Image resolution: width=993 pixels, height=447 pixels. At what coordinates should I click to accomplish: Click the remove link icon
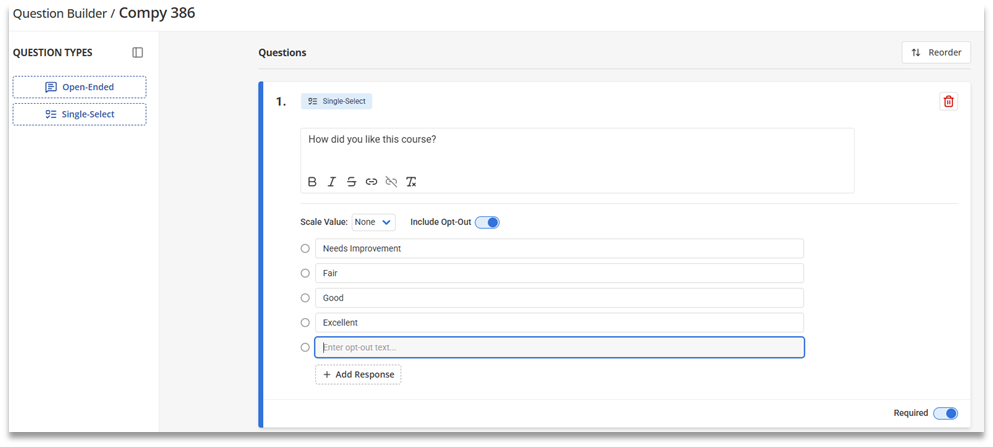coord(391,182)
